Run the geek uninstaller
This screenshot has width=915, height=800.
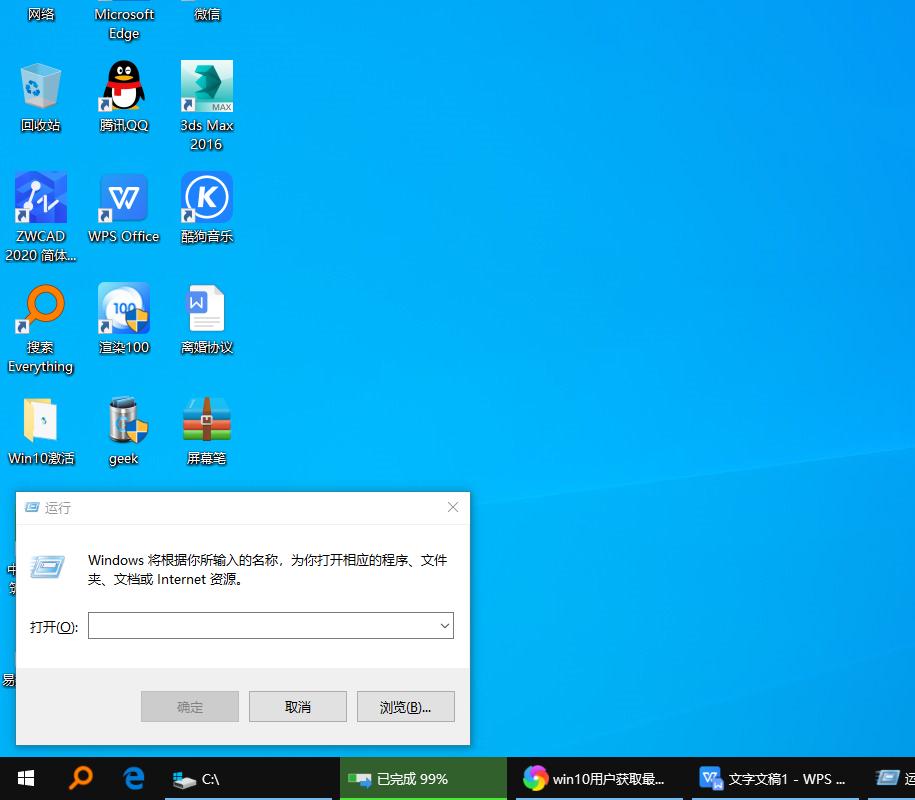[x=123, y=420]
